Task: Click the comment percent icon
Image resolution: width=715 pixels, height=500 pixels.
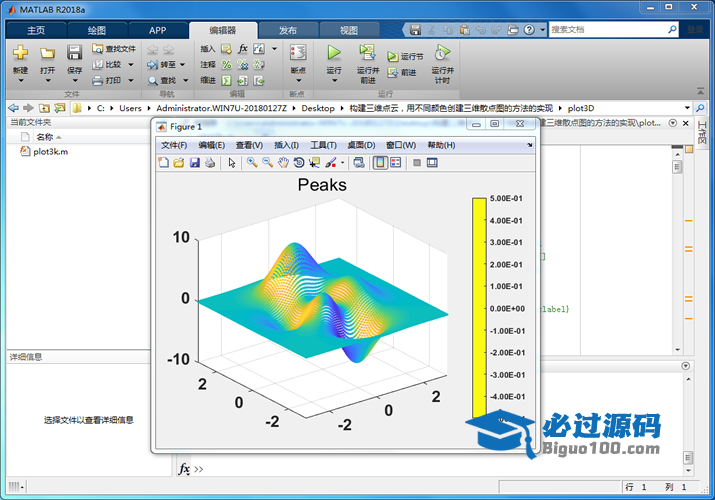Action: tap(226, 65)
